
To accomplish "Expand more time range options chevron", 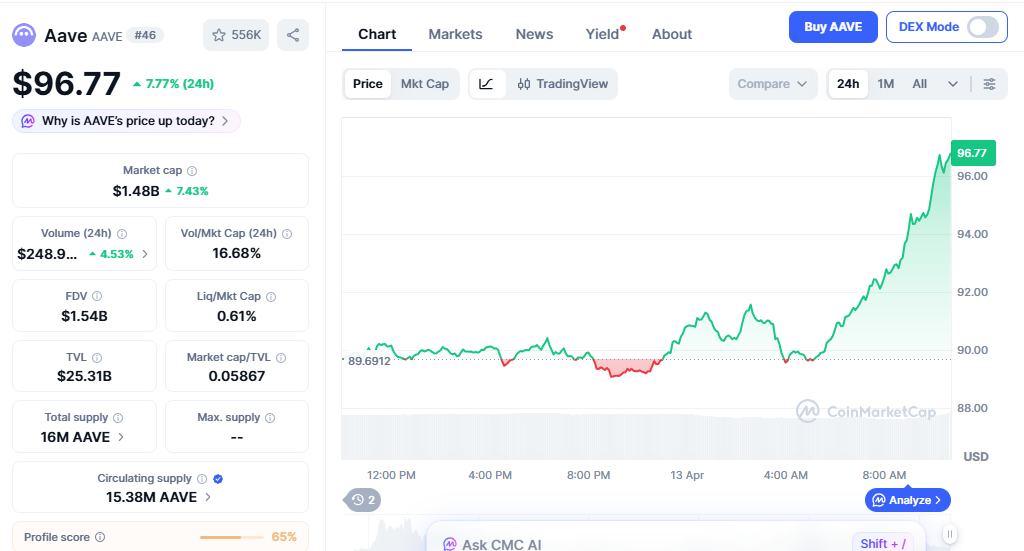I will tap(953, 84).
